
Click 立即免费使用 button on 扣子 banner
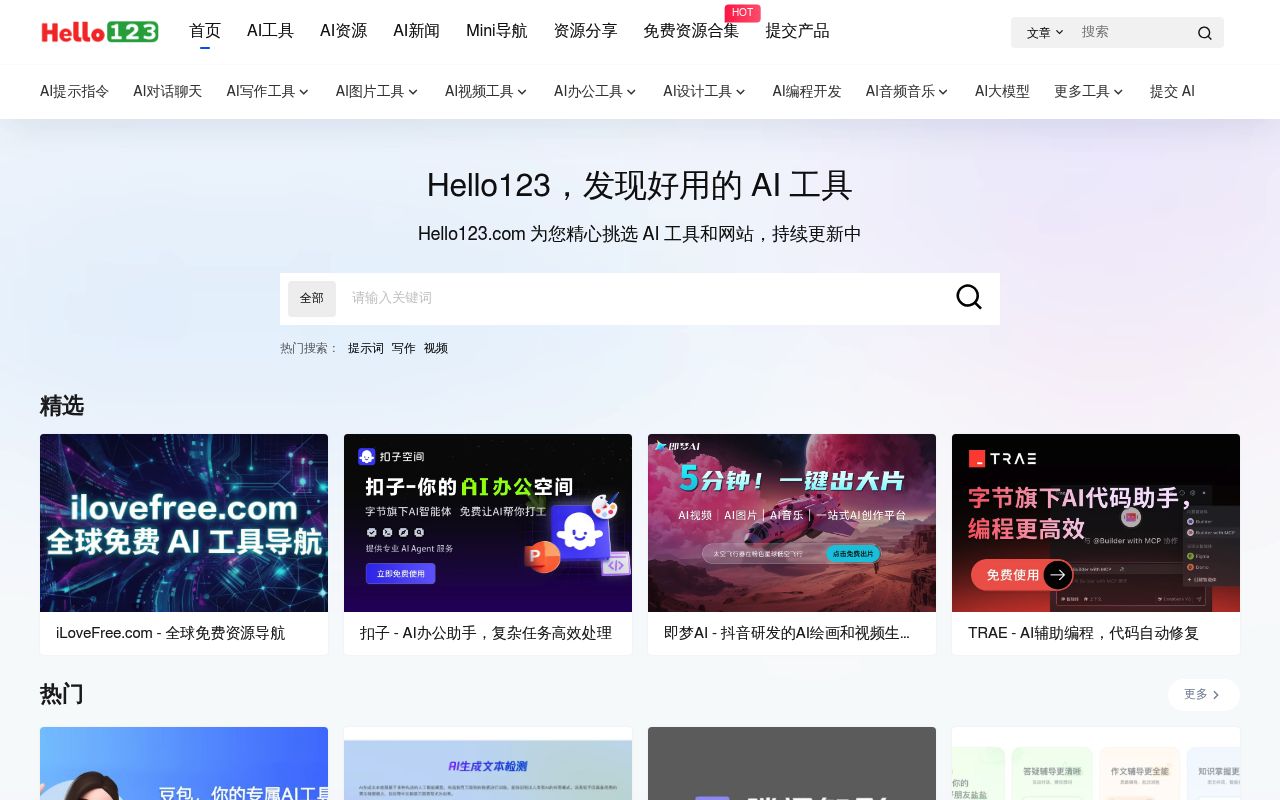(x=400, y=573)
